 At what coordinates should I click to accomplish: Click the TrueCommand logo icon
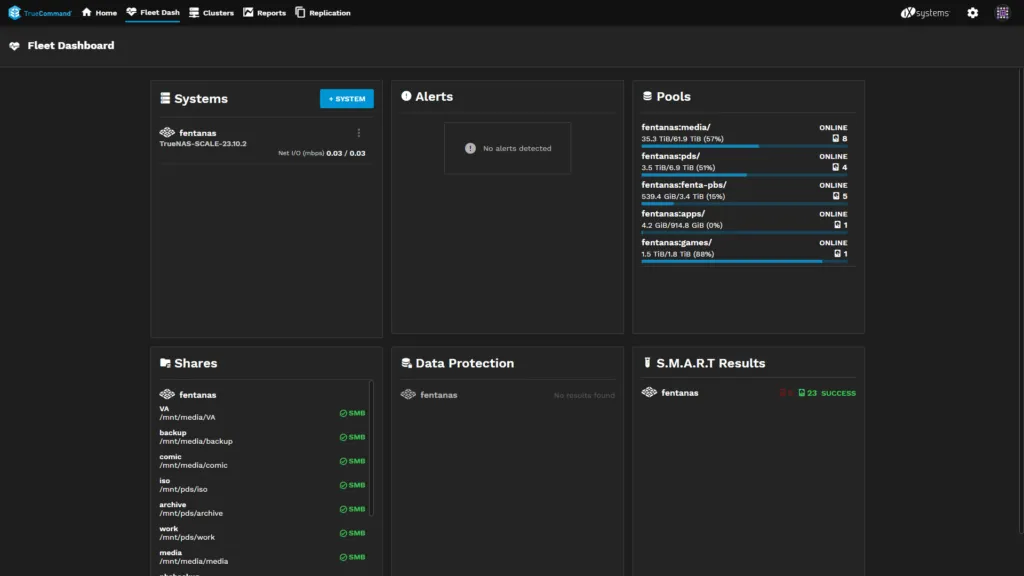(x=14, y=12)
